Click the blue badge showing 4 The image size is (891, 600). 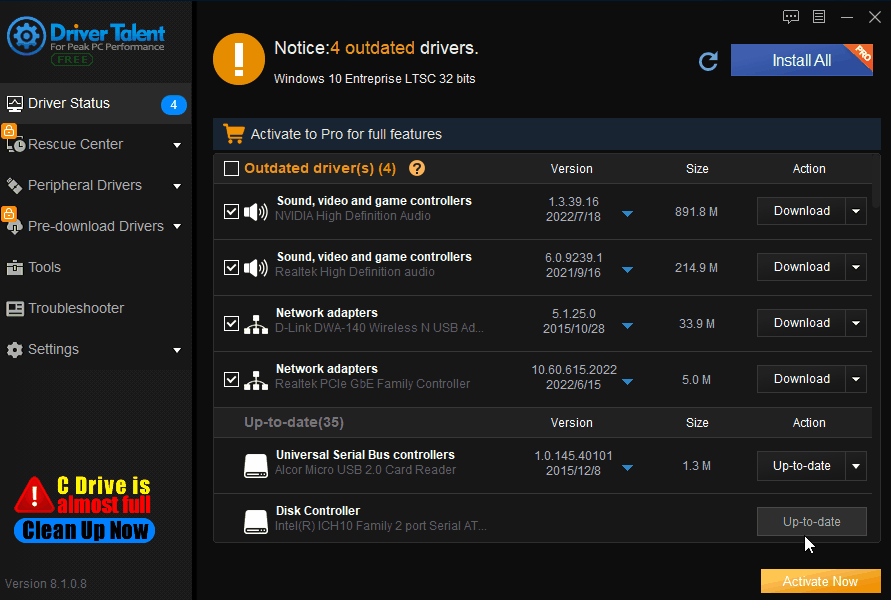[173, 105]
